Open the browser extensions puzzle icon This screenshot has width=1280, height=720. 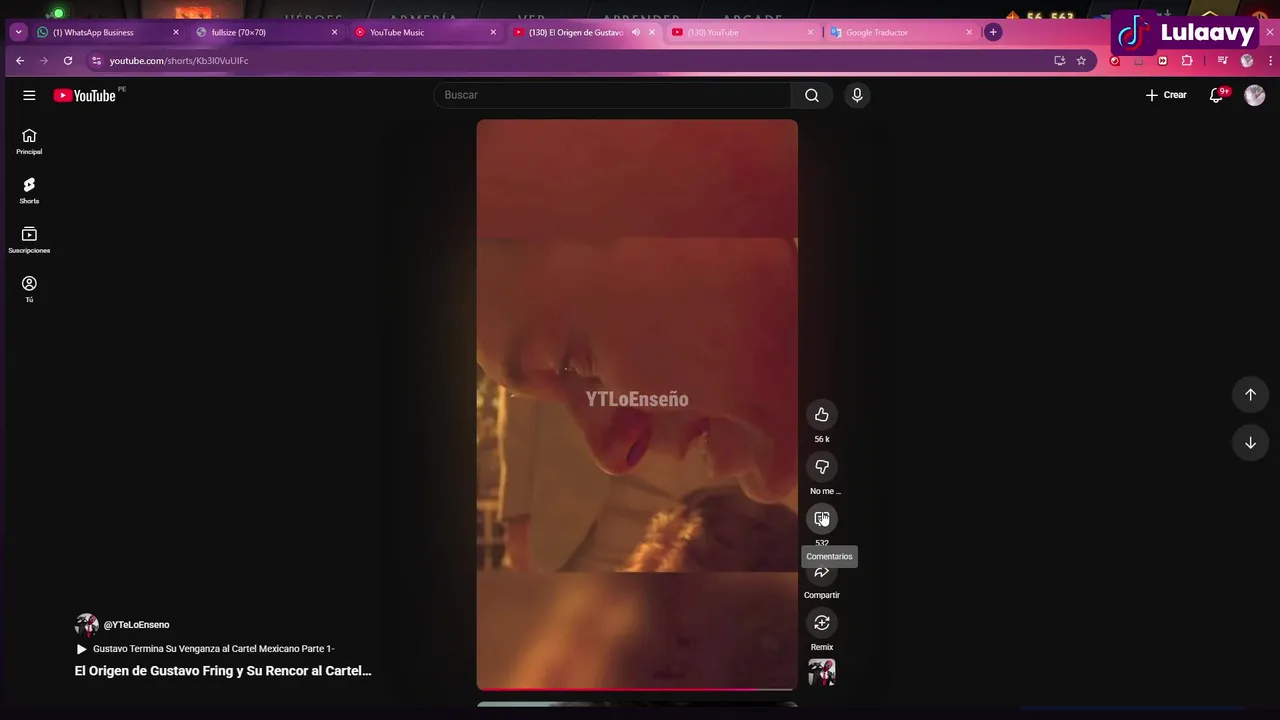point(1187,61)
